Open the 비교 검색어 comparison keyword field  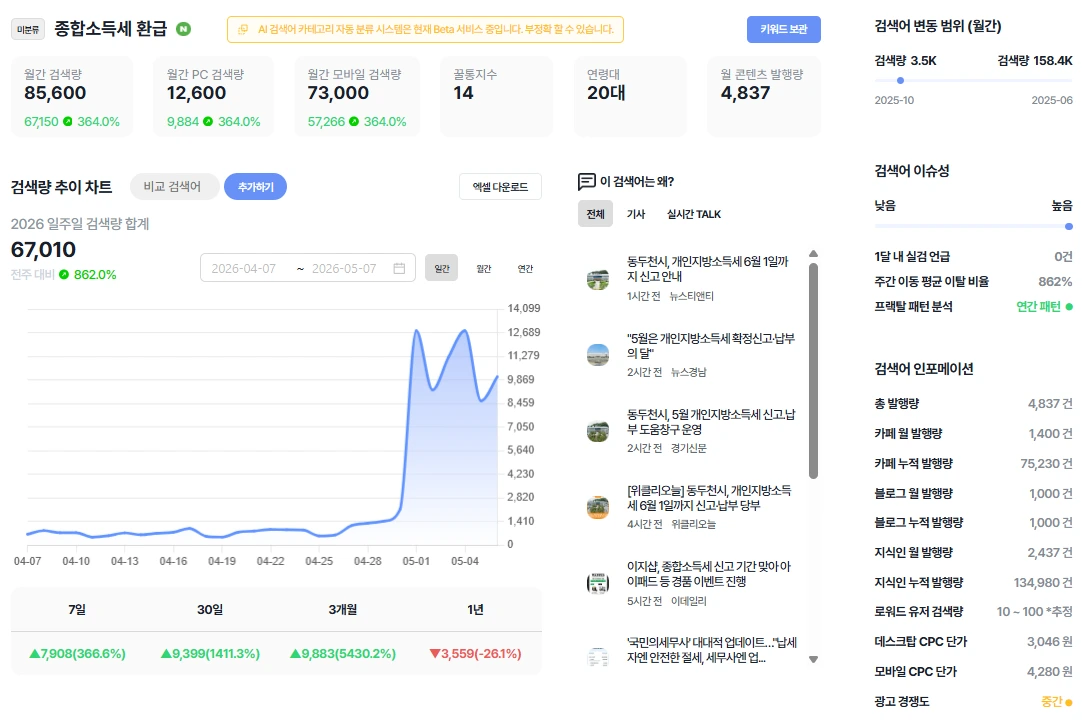coord(174,186)
